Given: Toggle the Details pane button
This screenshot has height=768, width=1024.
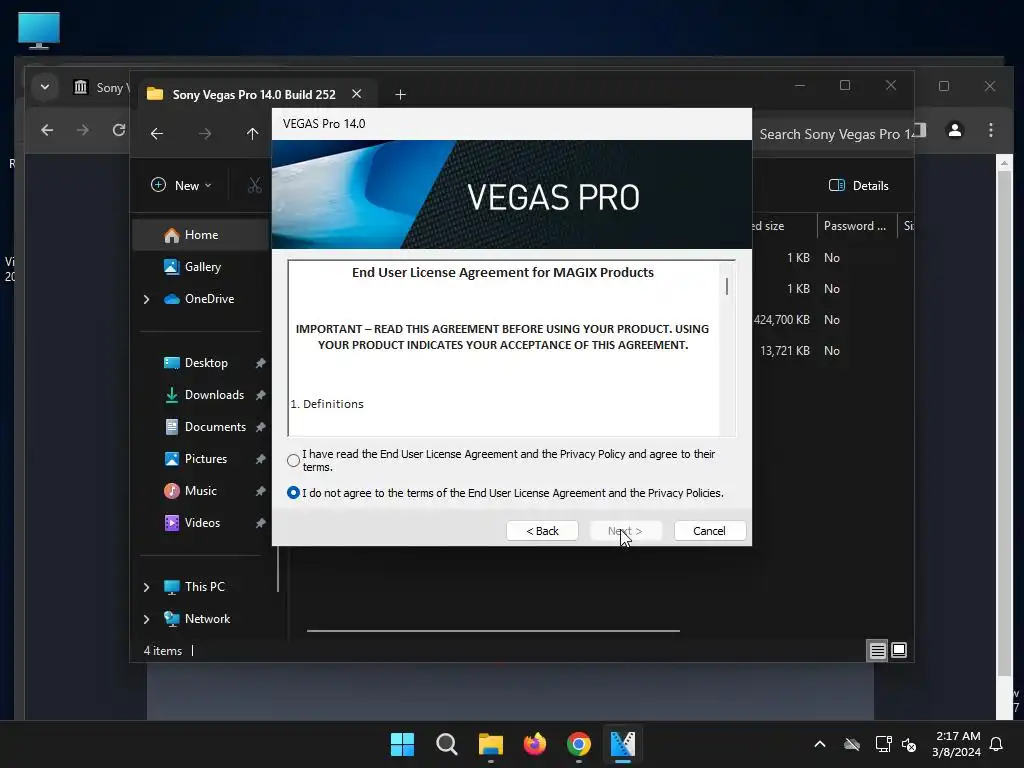Looking at the screenshot, I should (x=858, y=185).
